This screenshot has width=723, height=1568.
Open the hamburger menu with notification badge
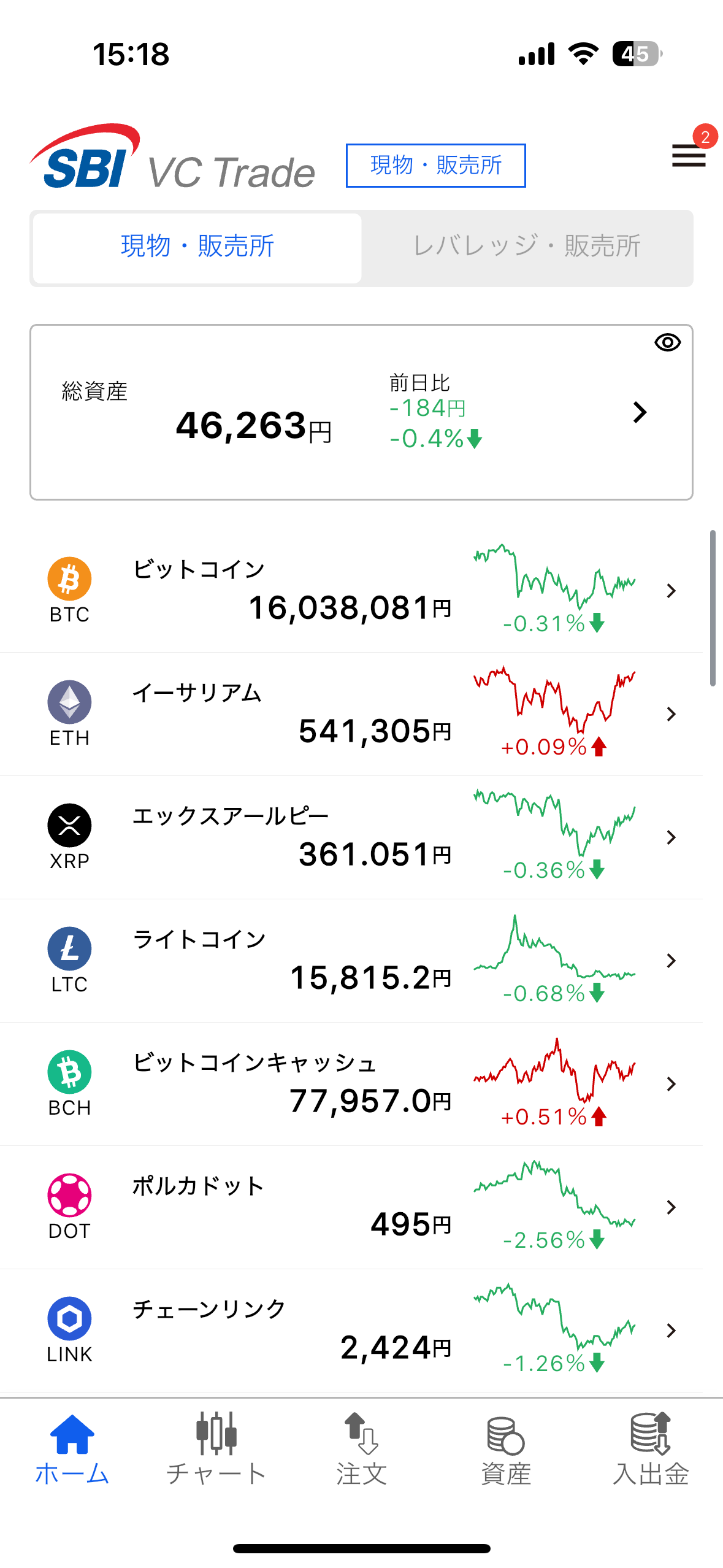pyautogui.click(x=689, y=155)
